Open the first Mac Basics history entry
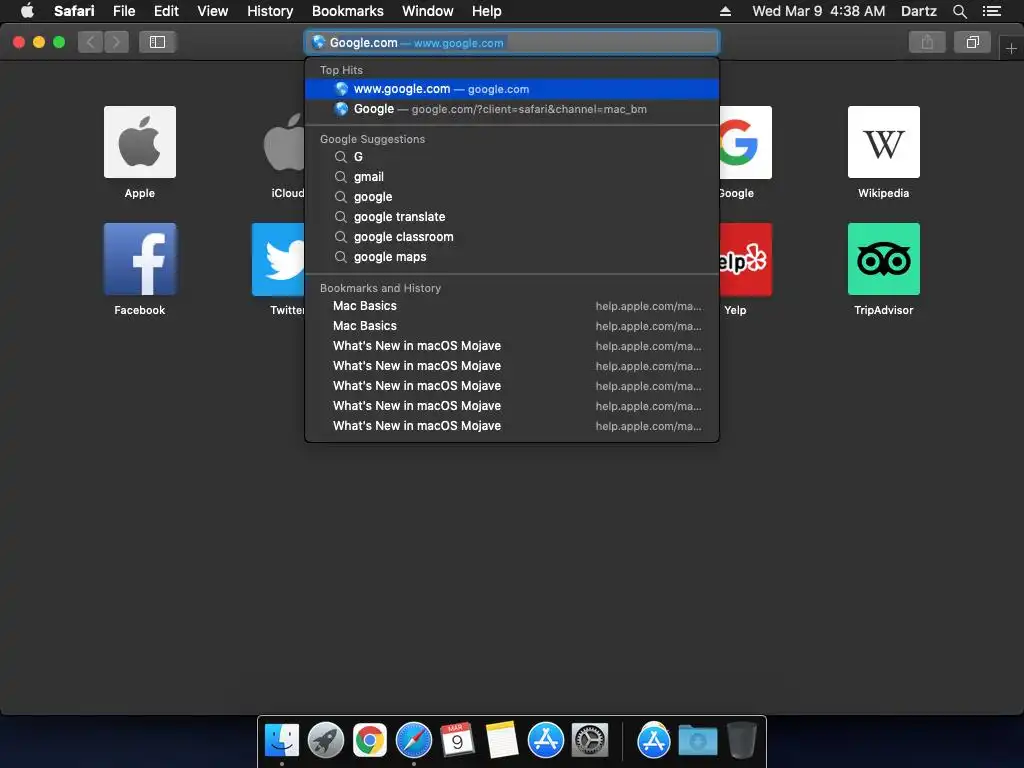Viewport: 1024px width, 768px height. 511,306
